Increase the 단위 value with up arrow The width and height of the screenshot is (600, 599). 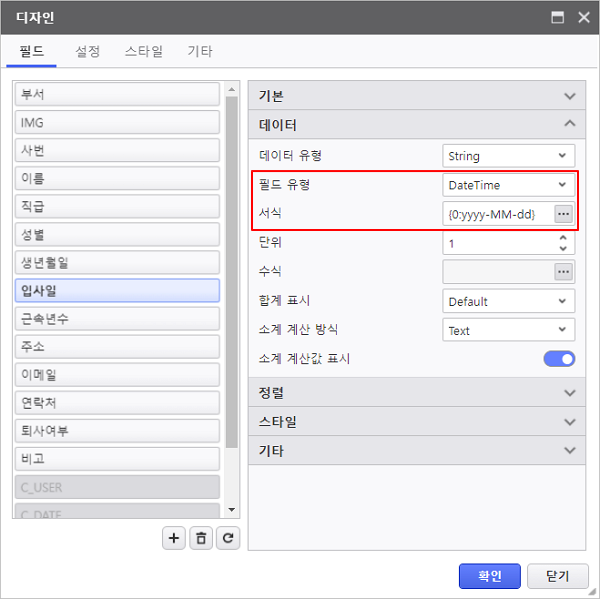tap(563, 238)
